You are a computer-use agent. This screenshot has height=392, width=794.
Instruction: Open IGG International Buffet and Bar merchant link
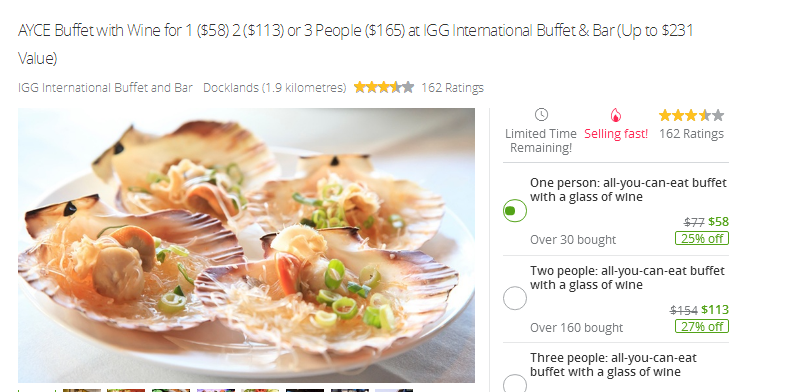[x=105, y=88]
